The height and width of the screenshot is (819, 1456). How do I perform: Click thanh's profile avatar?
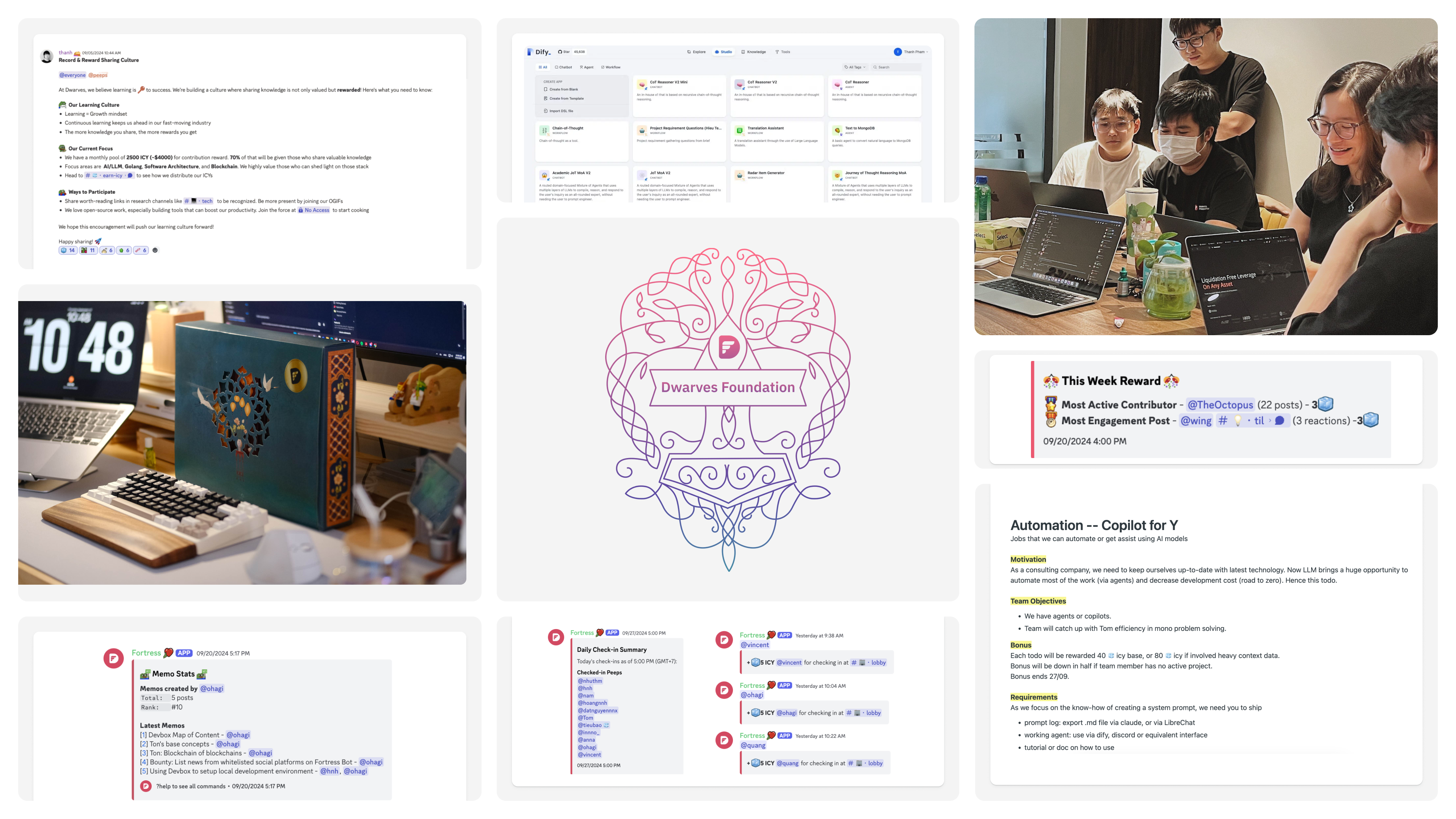47,56
